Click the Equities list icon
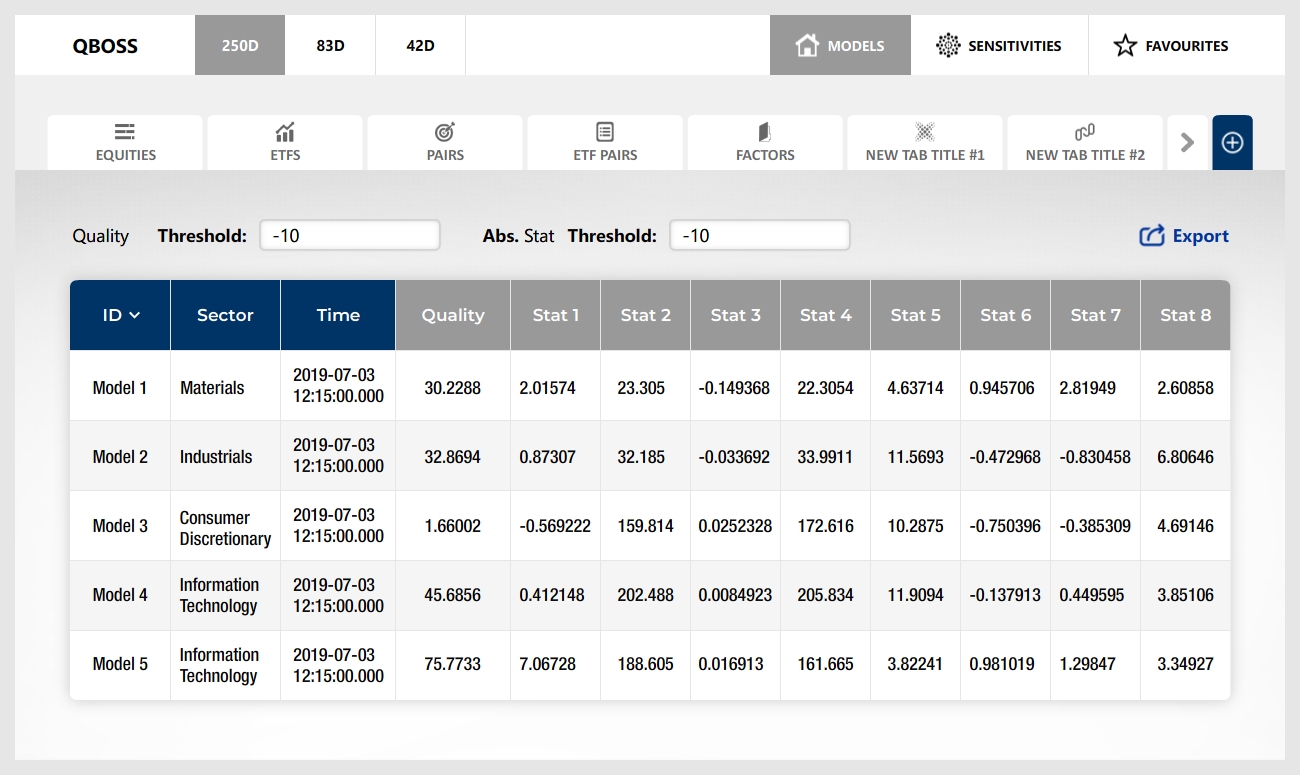 point(125,132)
